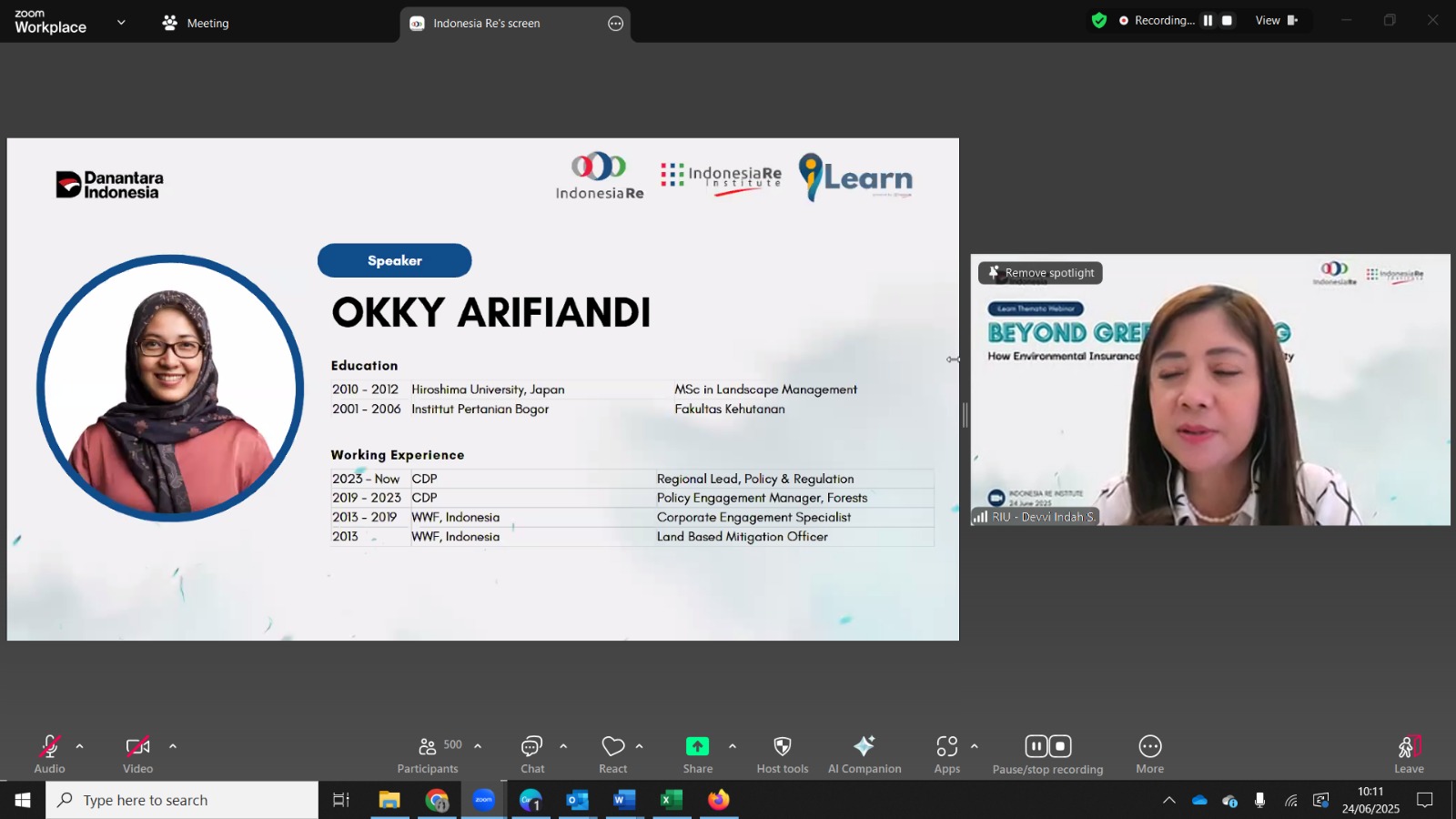Start Video camera

(137, 754)
